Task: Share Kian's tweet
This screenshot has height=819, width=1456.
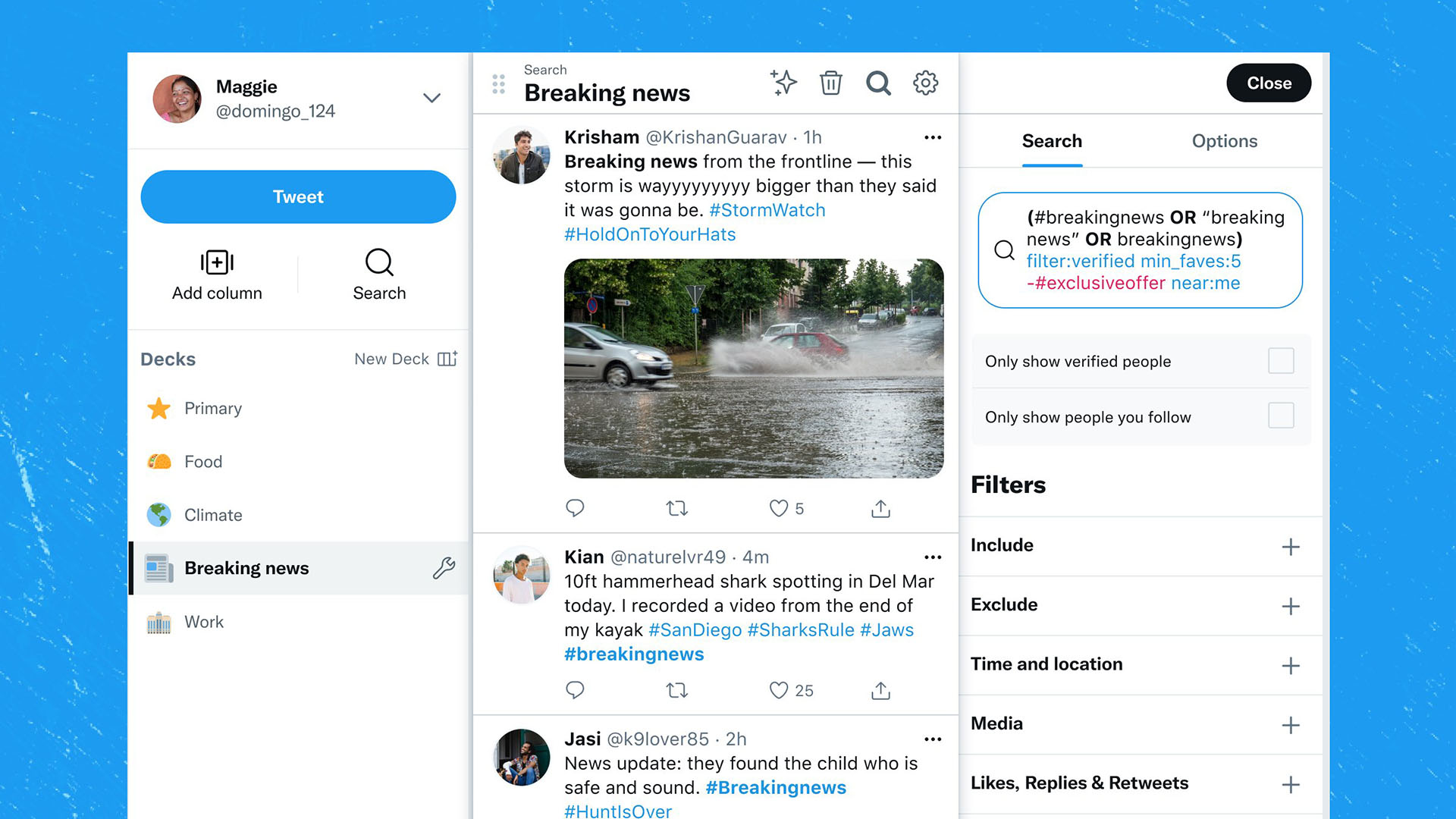Action: click(880, 690)
